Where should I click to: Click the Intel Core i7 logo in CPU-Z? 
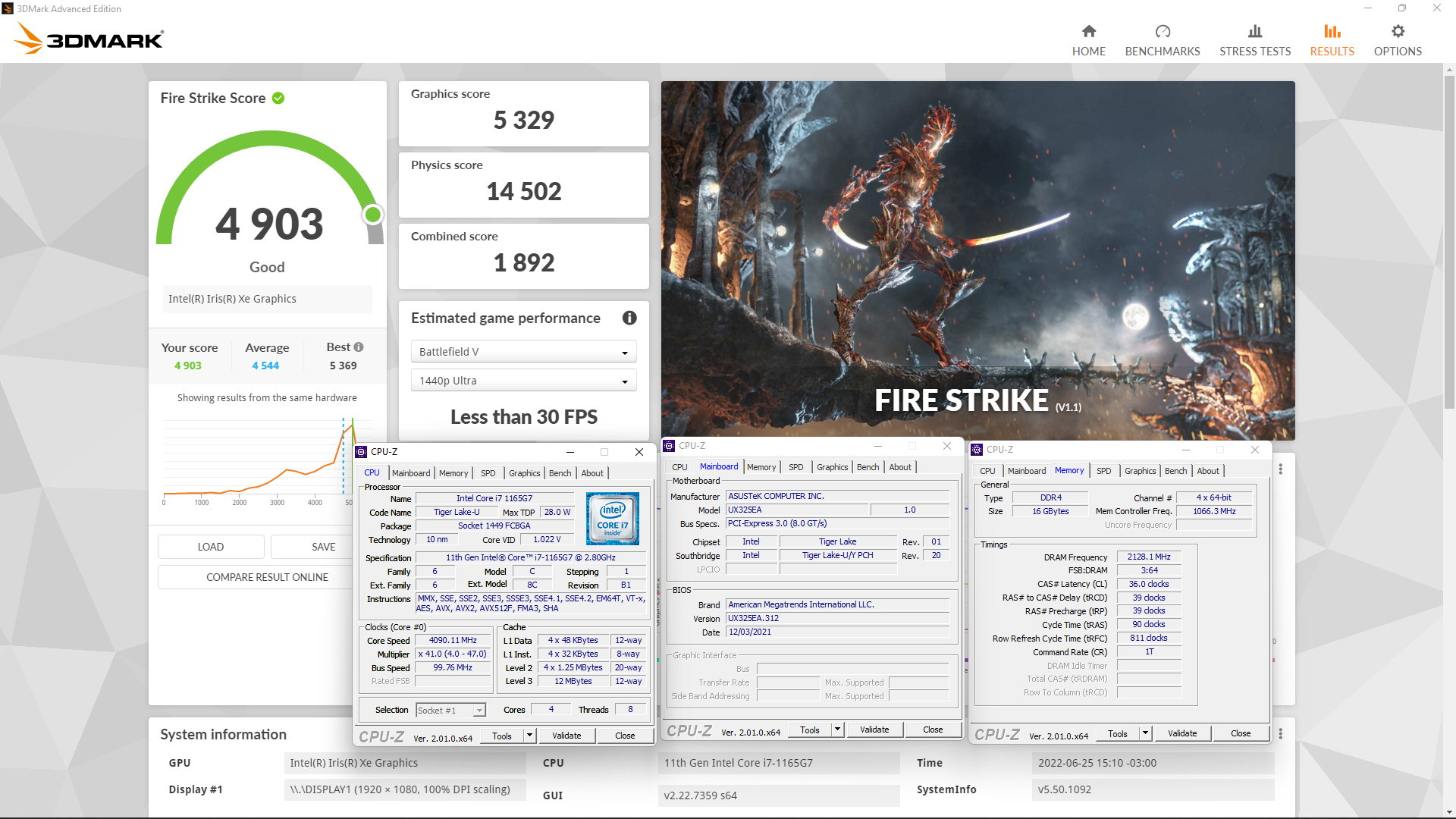613,519
